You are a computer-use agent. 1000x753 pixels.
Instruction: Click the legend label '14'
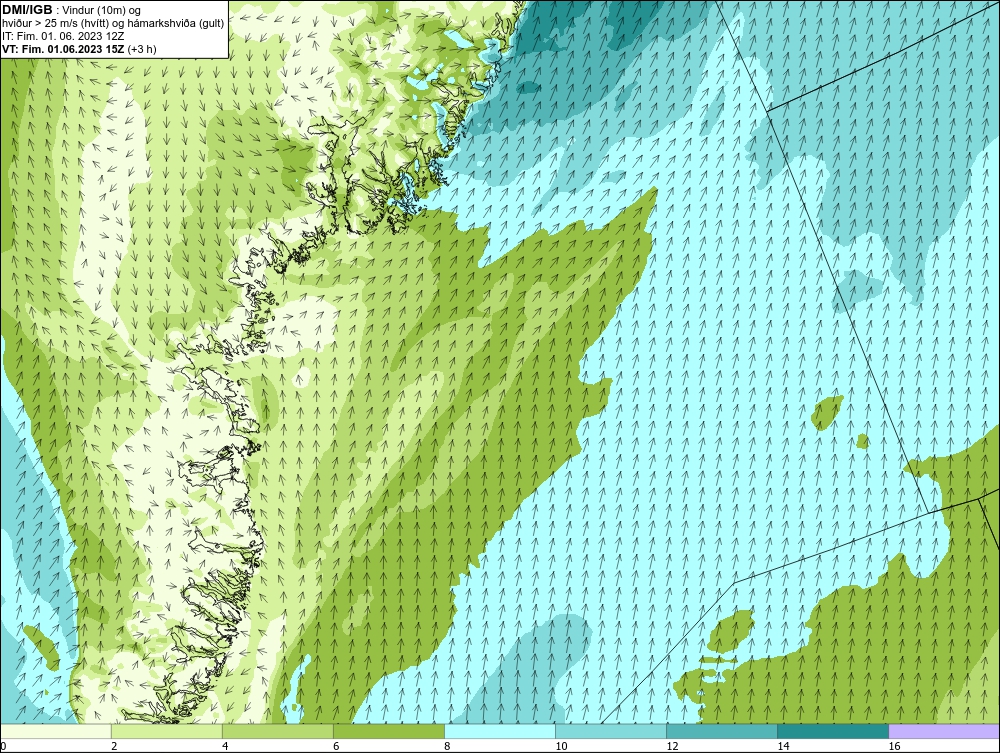[783, 746]
